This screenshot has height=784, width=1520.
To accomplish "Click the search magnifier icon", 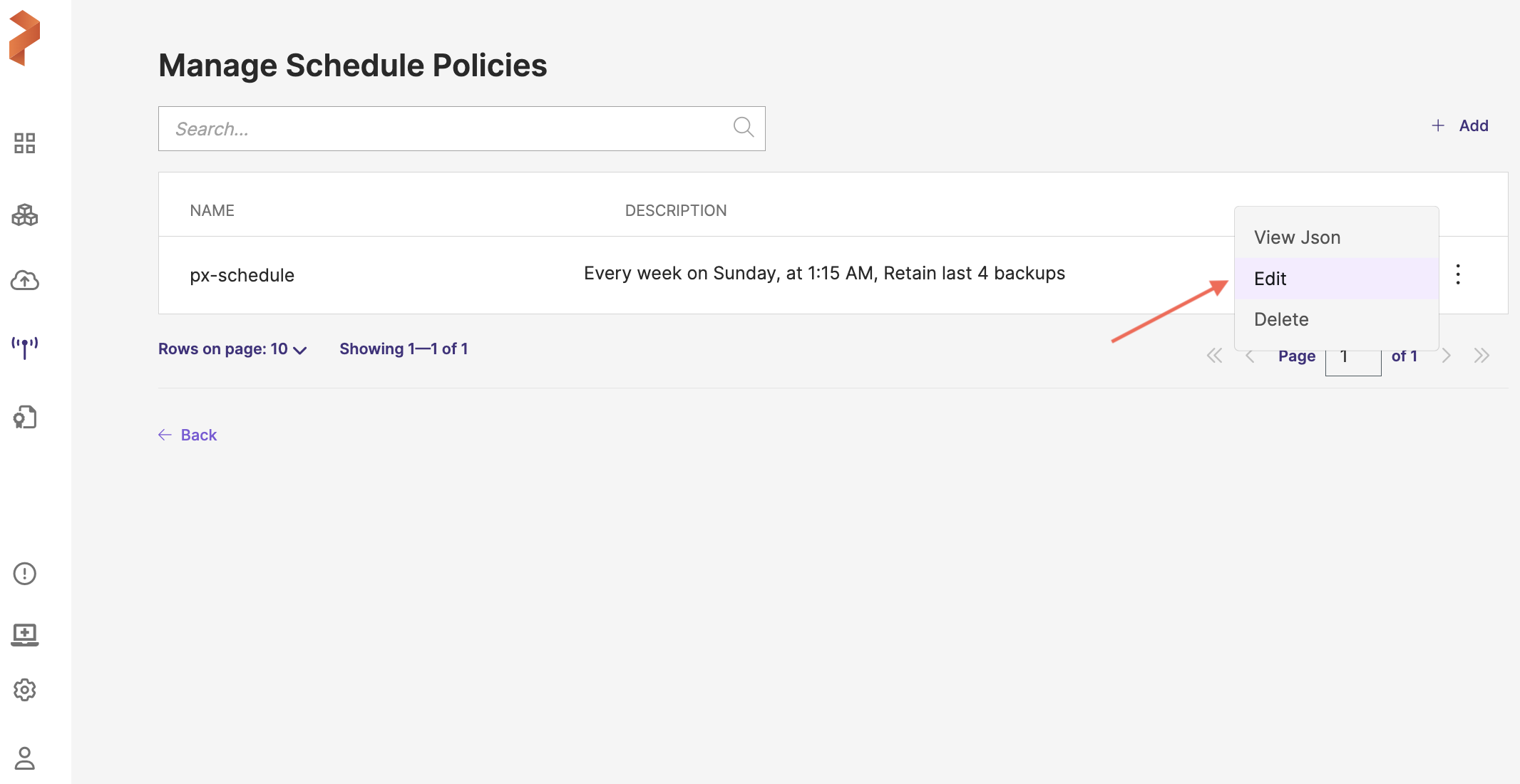I will [x=743, y=128].
